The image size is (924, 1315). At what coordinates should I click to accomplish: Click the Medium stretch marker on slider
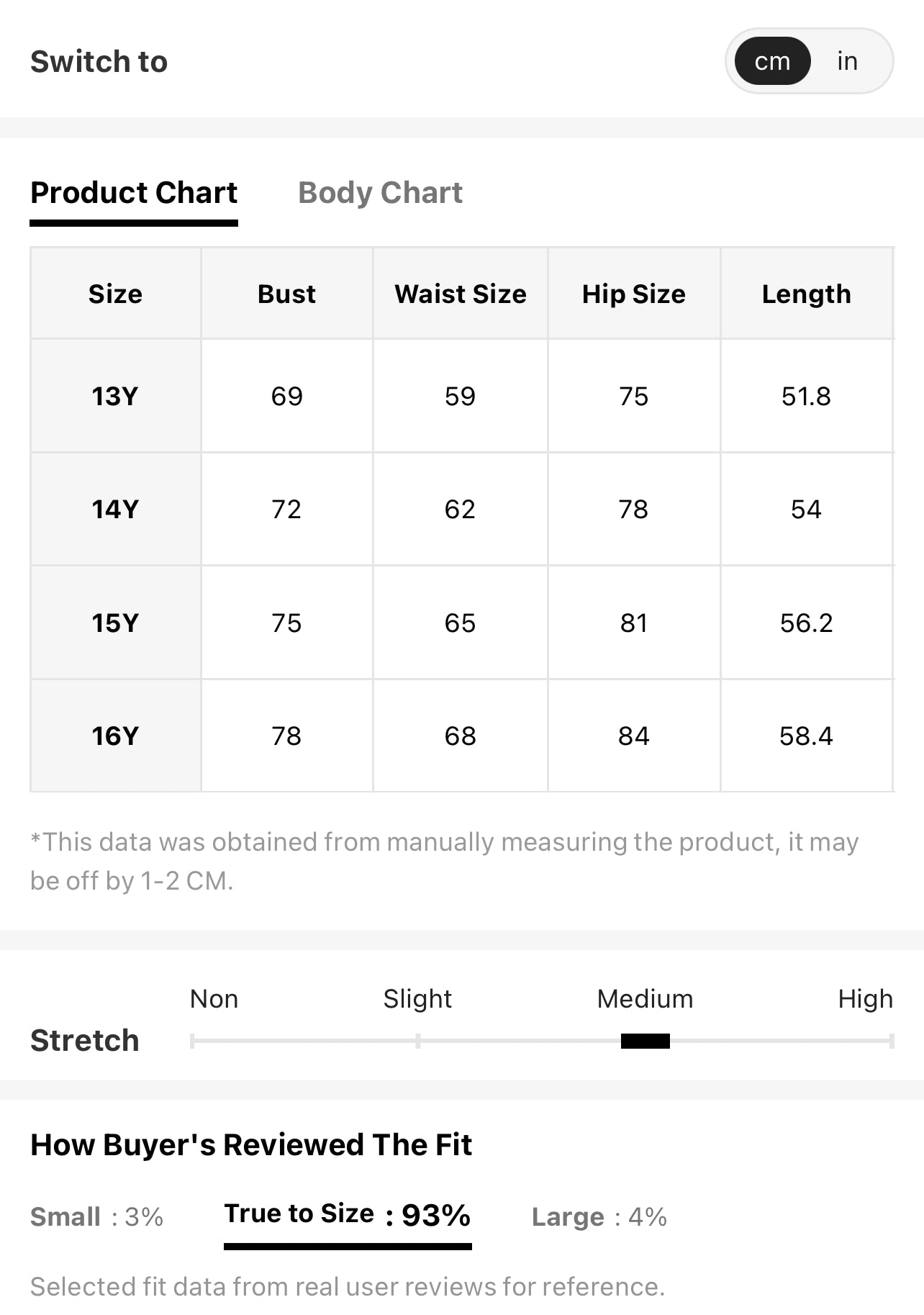click(x=646, y=1041)
